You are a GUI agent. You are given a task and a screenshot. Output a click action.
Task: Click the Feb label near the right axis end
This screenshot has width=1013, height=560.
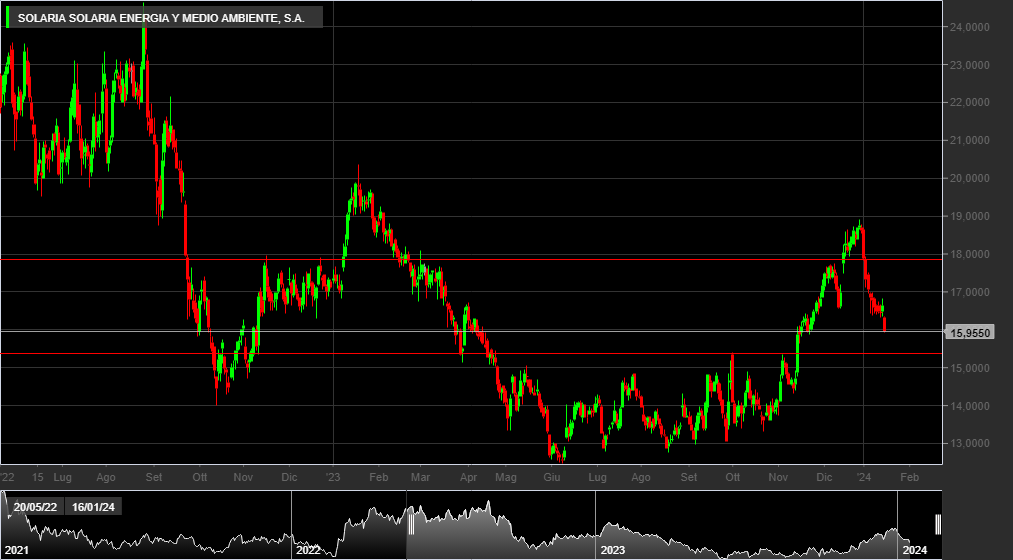click(x=909, y=477)
